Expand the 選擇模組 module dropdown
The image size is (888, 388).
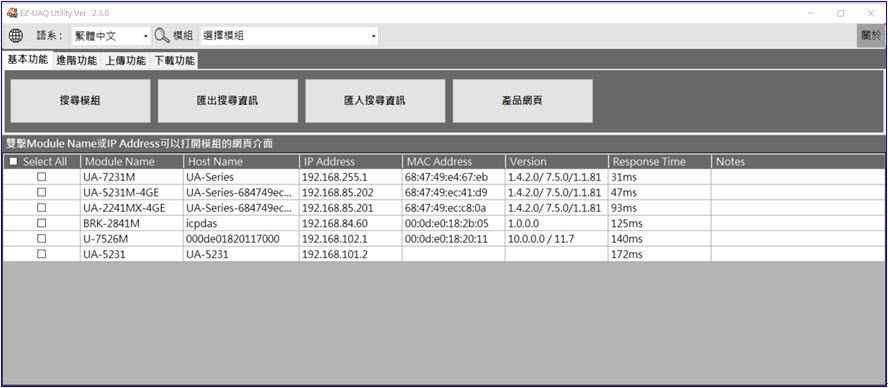tap(289, 36)
